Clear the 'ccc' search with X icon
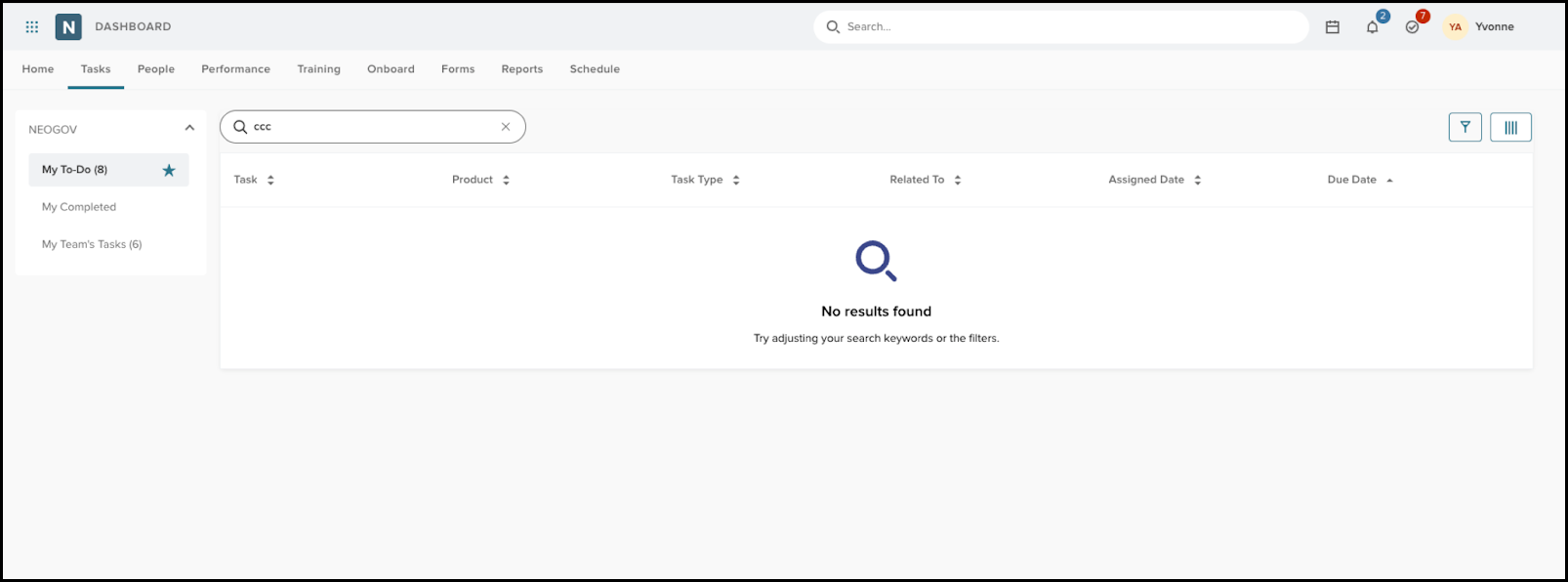This screenshot has width=1568, height=582. (506, 127)
